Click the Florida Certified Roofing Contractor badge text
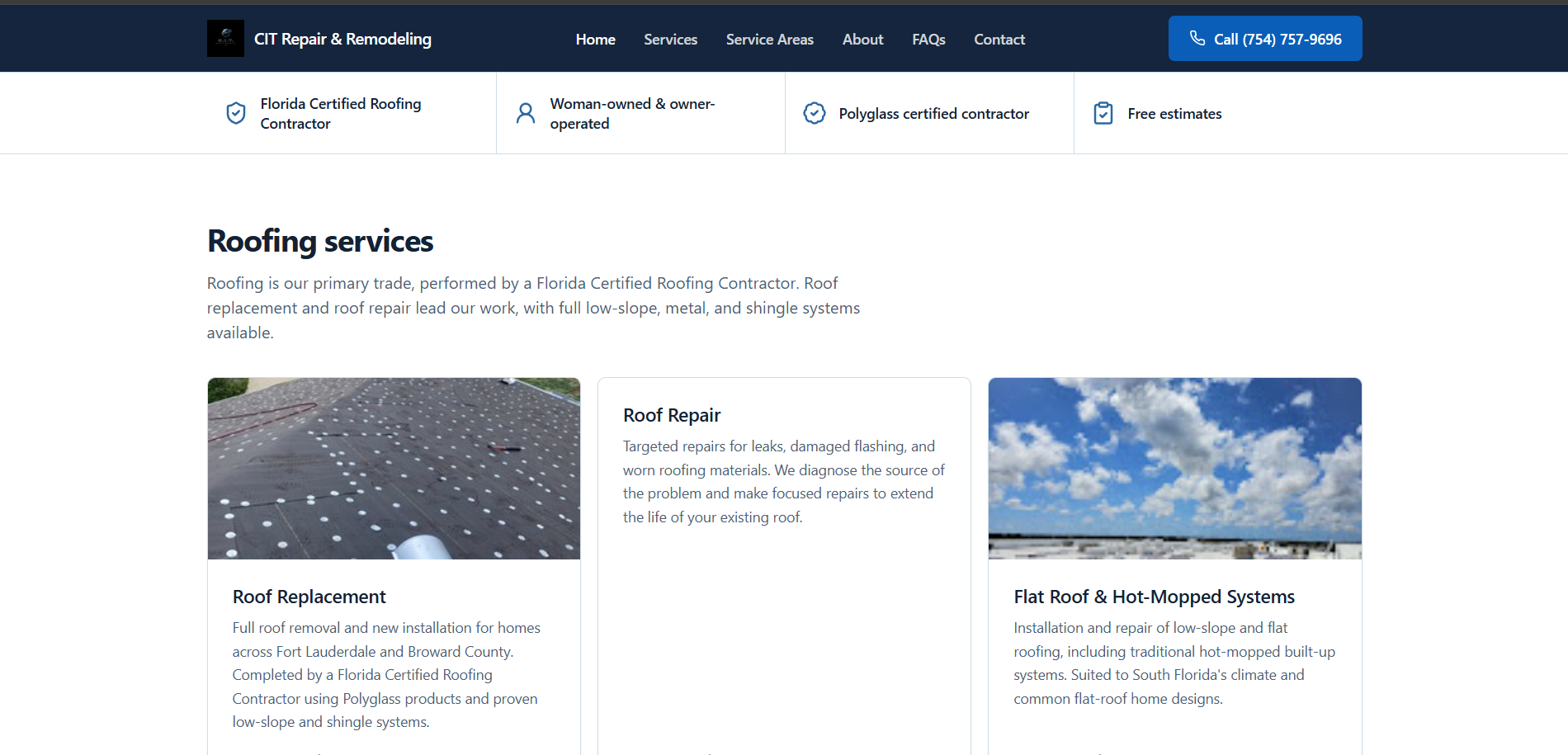The height and width of the screenshot is (755, 1568). 341,113
